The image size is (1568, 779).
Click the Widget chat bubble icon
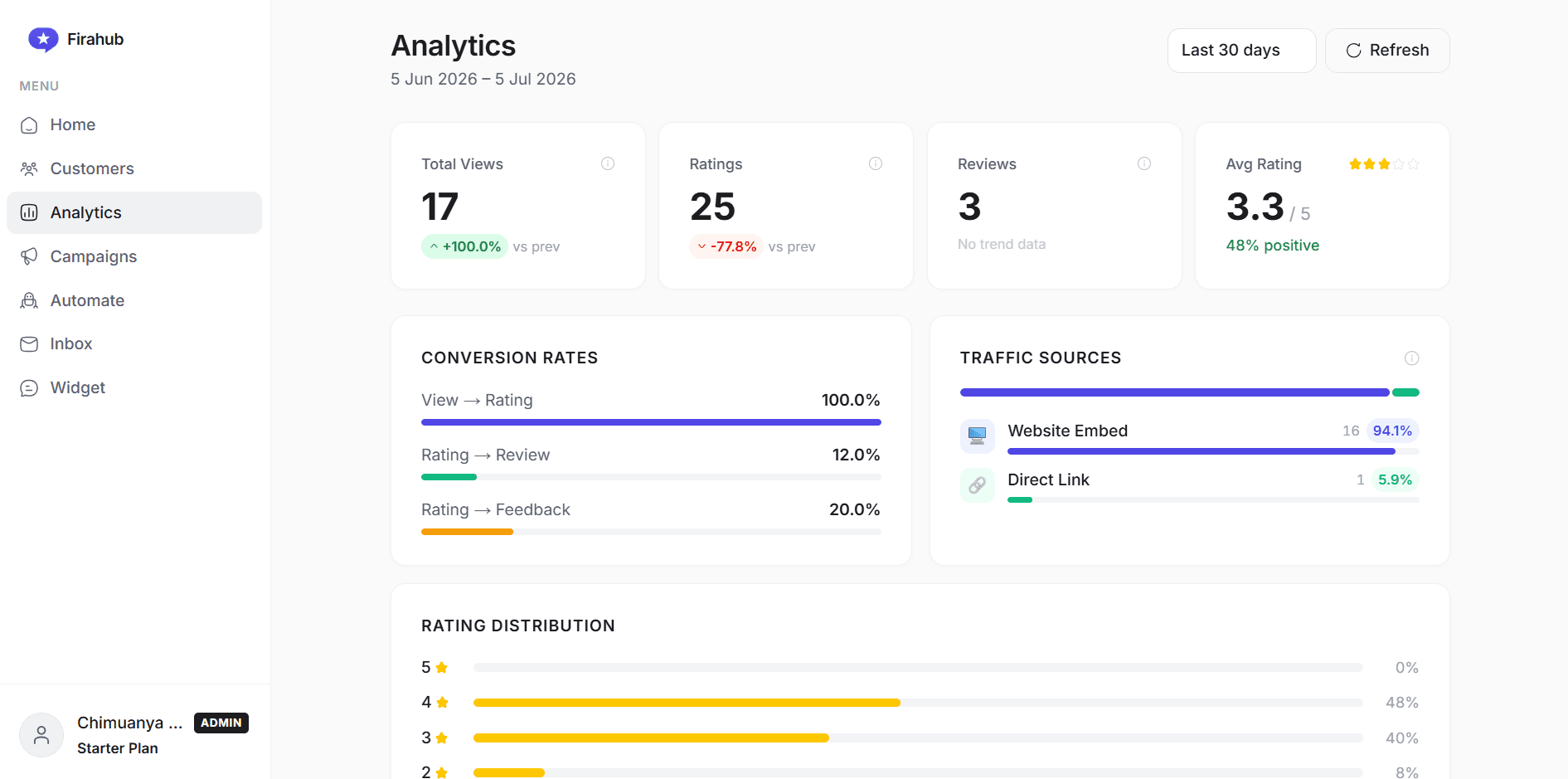coord(29,388)
